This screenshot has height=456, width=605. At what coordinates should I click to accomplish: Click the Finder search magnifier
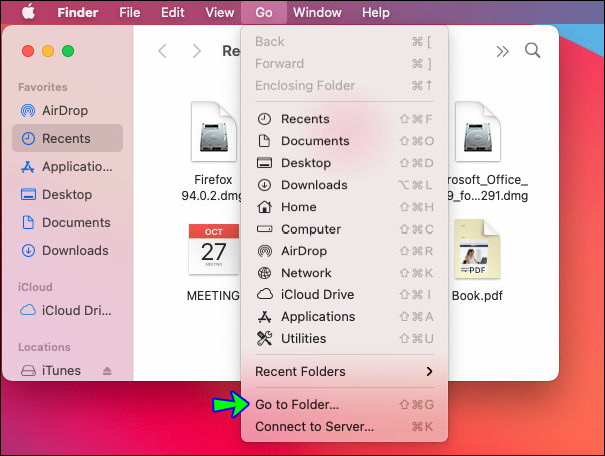pyautogui.click(x=532, y=51)
